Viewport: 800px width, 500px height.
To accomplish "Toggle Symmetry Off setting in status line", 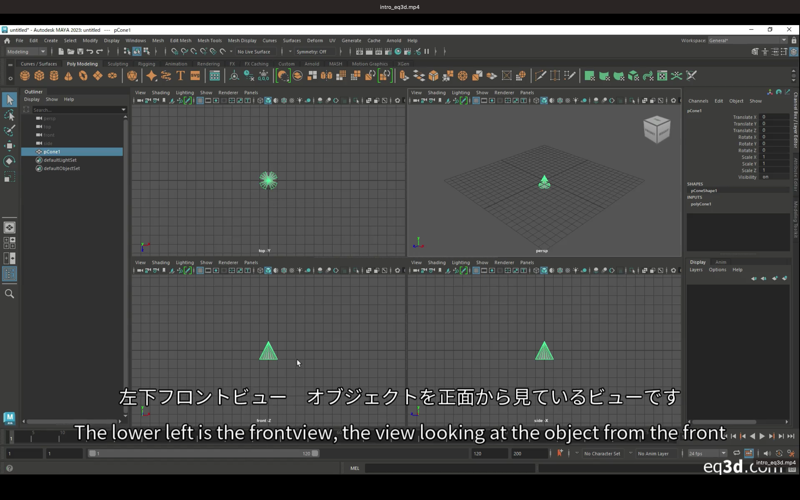I will pyautogui.click(x=312, y=51).
